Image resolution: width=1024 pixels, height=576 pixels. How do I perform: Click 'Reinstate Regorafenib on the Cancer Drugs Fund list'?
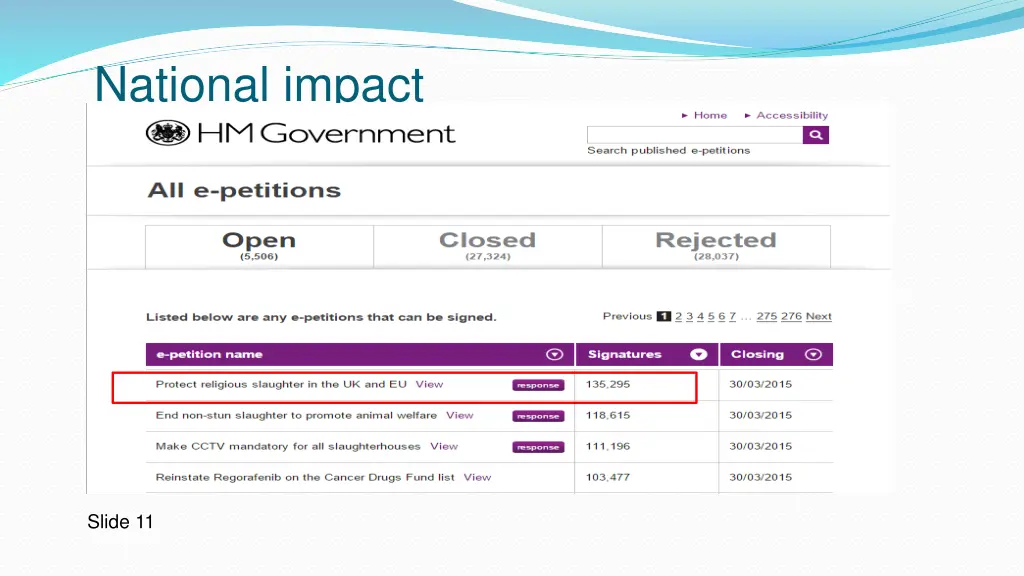pyautogui.click(x=305, y=477)
